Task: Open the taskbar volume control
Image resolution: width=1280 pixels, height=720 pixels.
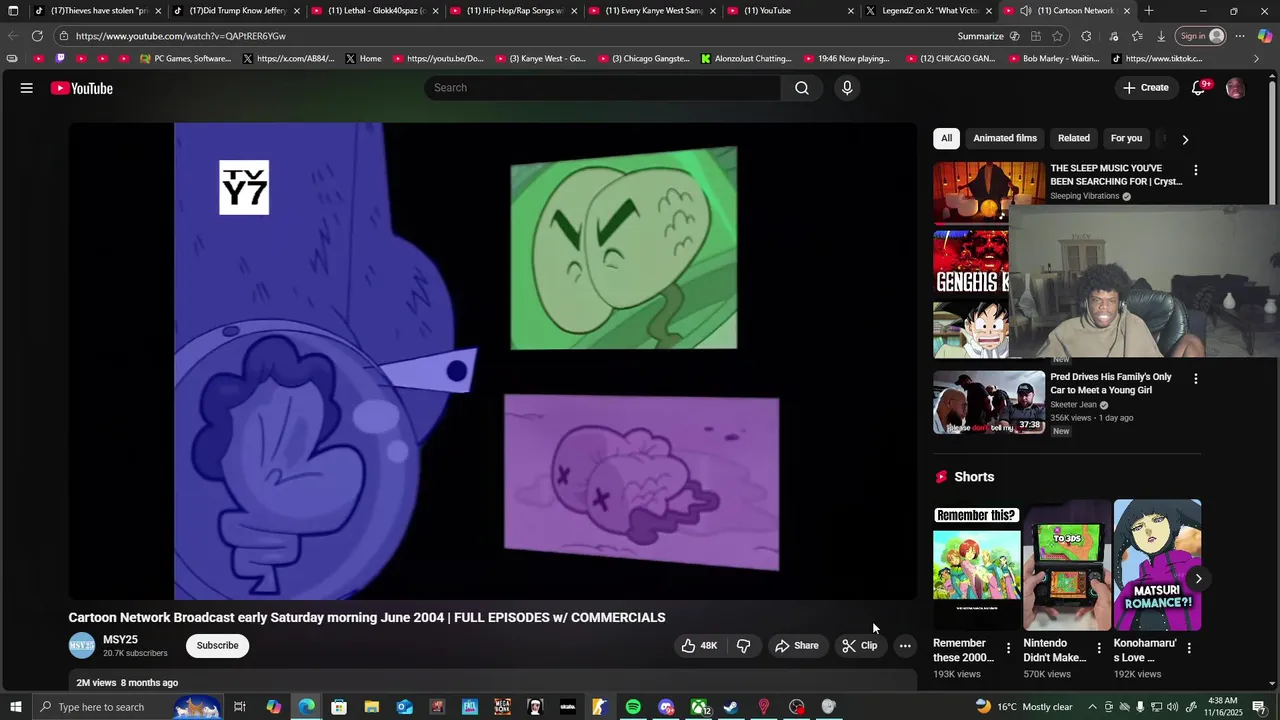Action: point(1172,707)
